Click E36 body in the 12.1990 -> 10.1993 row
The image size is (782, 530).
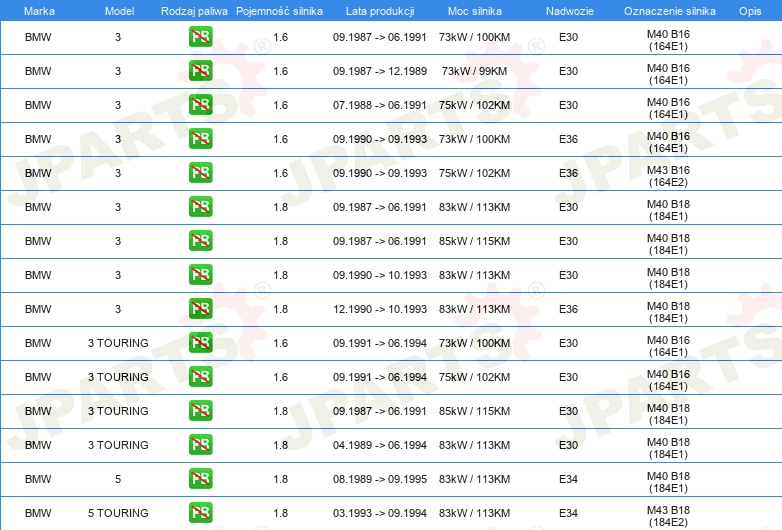click(568, 309)
